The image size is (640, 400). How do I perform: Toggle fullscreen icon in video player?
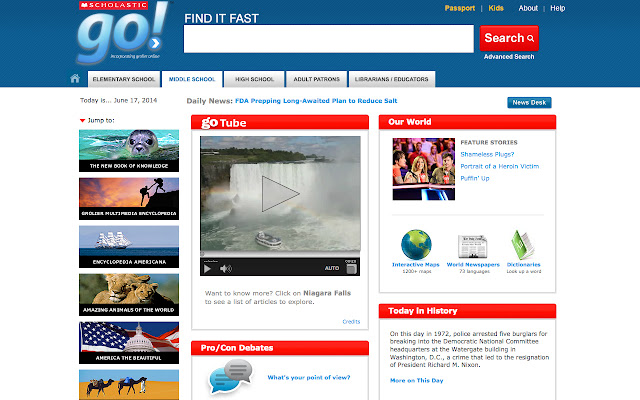[x=351, y=269]
